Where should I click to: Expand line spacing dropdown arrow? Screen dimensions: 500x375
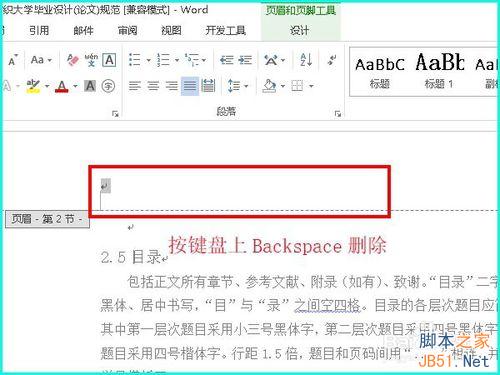click(x=246, y=86)
